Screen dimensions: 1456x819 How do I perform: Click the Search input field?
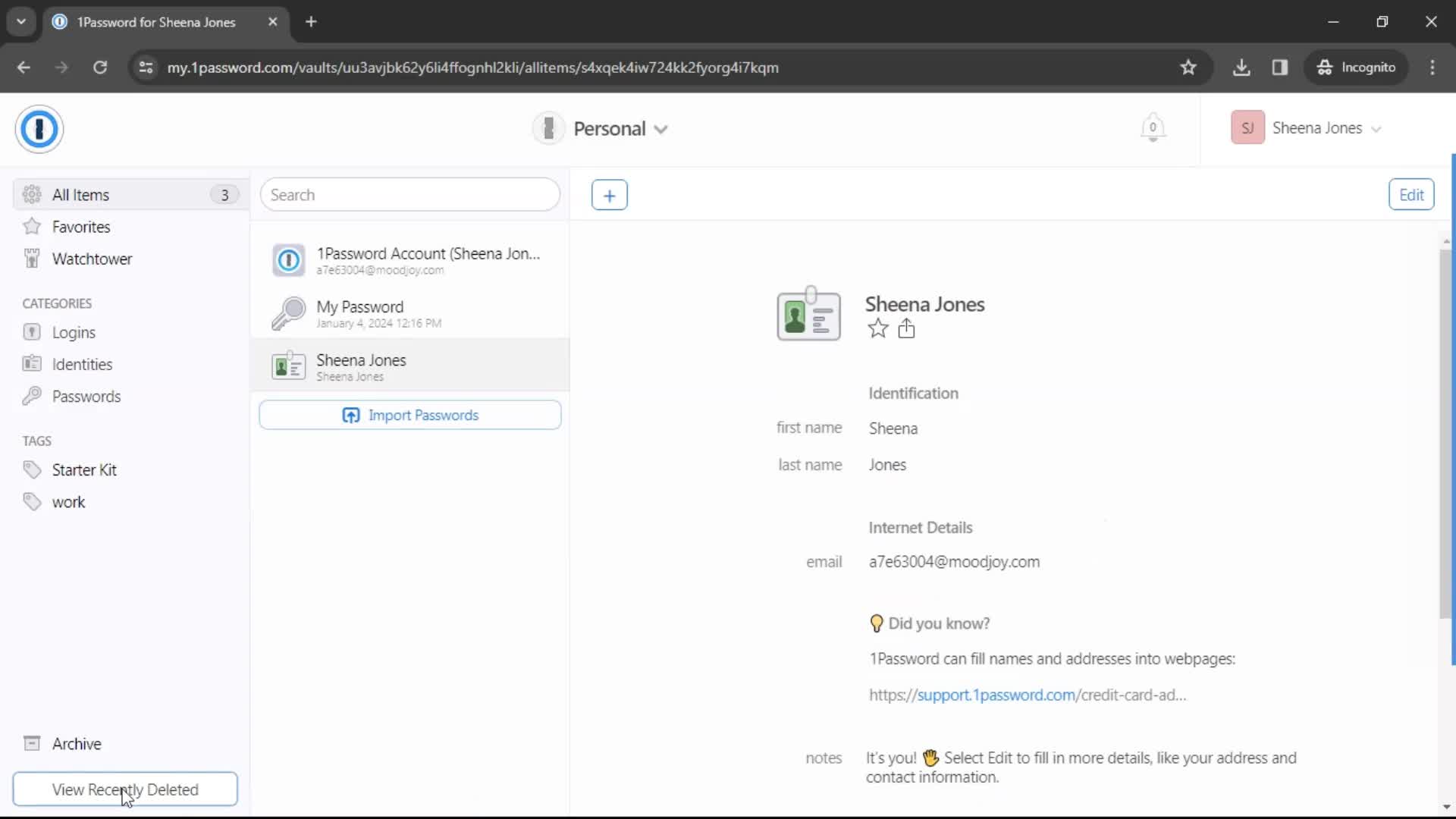pos(411,195)
